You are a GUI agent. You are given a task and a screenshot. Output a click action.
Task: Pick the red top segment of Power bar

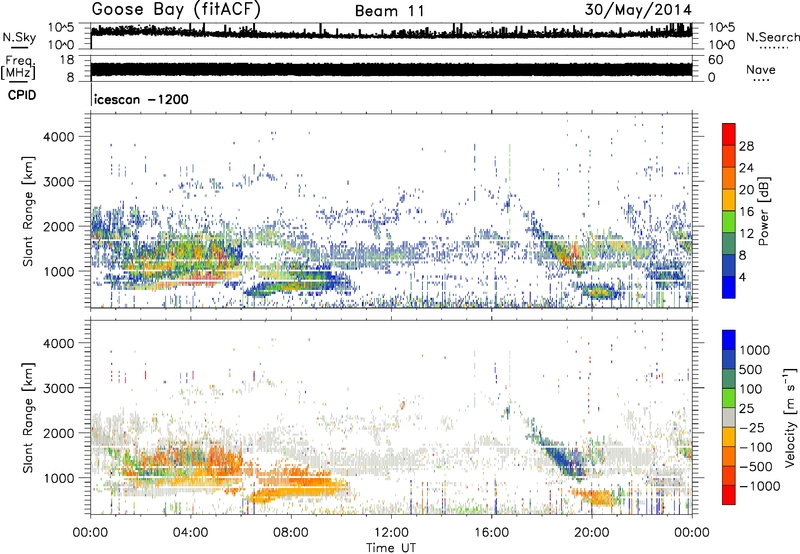(x=729, y=134)
